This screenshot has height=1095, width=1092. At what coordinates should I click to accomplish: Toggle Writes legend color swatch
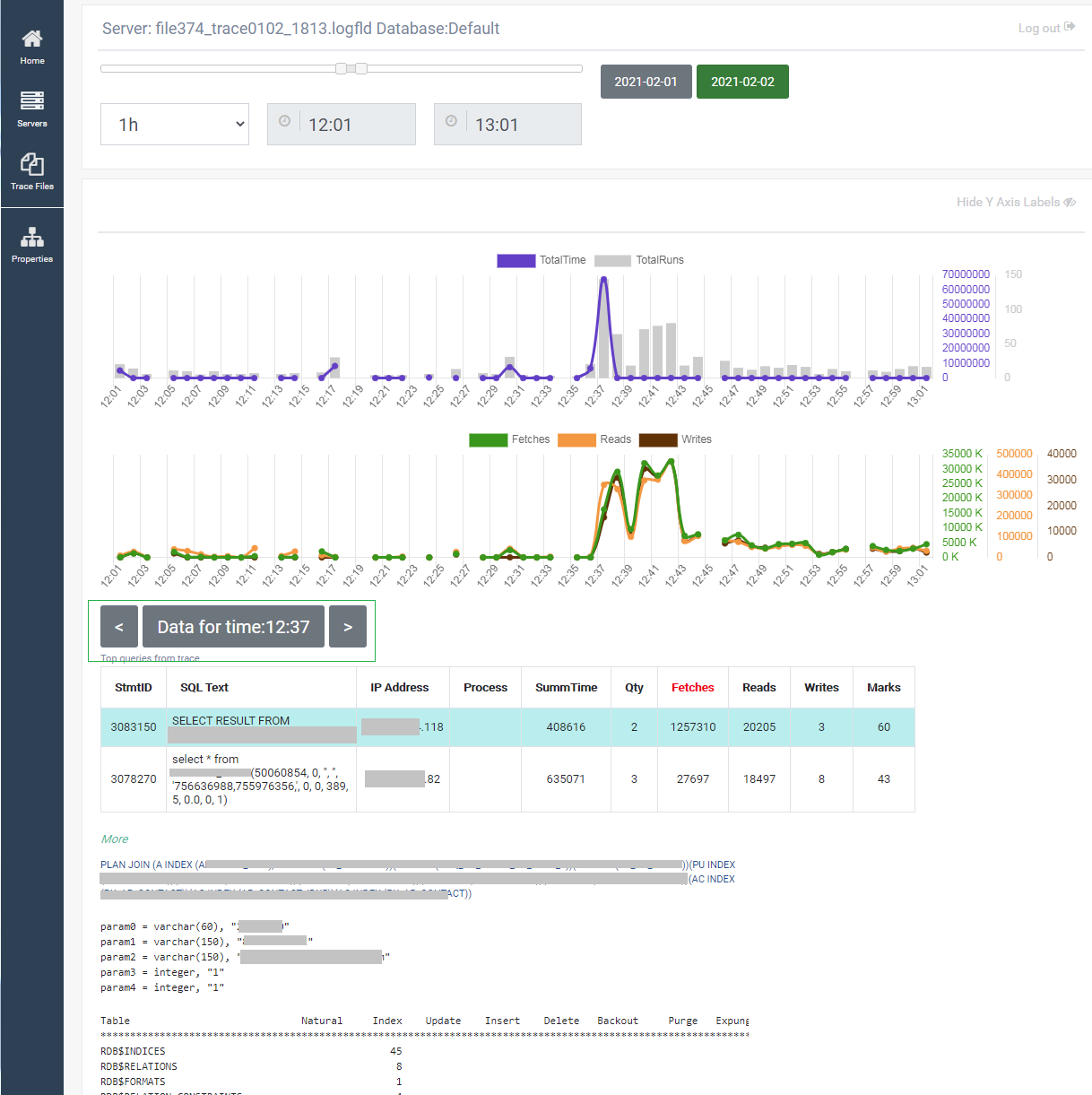pyautogui.click(x=658, y=439)
